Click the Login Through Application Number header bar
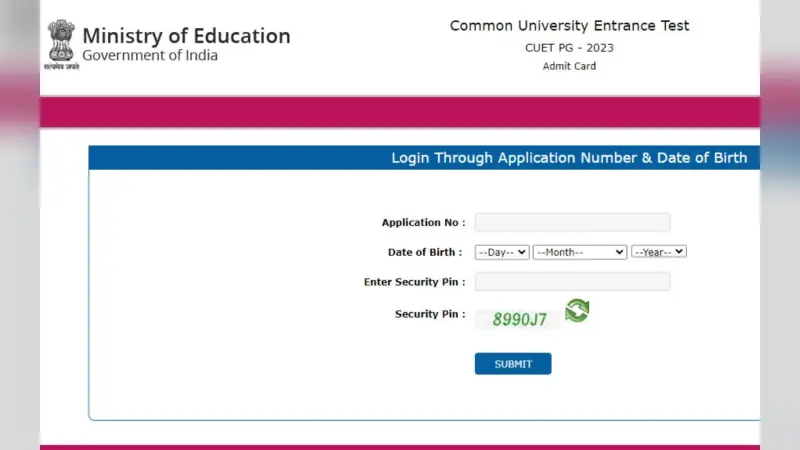Image resolution: width=800 pixels, height=450 pixels. point(424,158)
